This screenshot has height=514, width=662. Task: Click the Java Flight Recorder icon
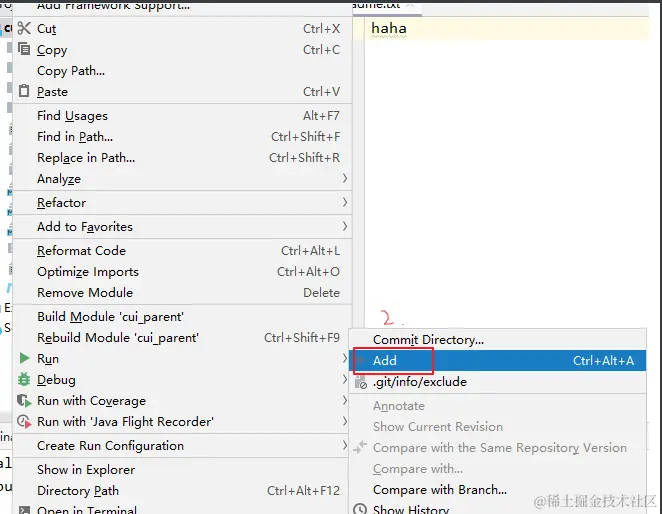point(24,421)
